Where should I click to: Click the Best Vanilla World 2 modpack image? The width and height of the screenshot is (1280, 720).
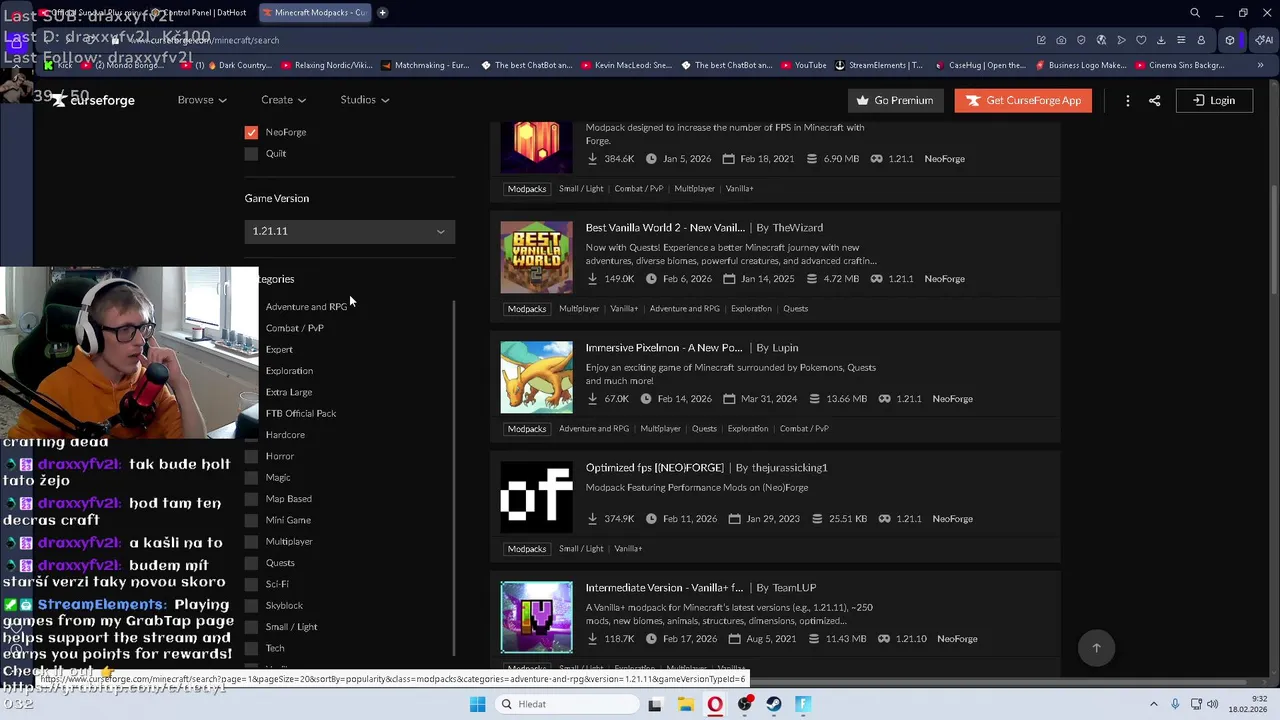(537, 257)
